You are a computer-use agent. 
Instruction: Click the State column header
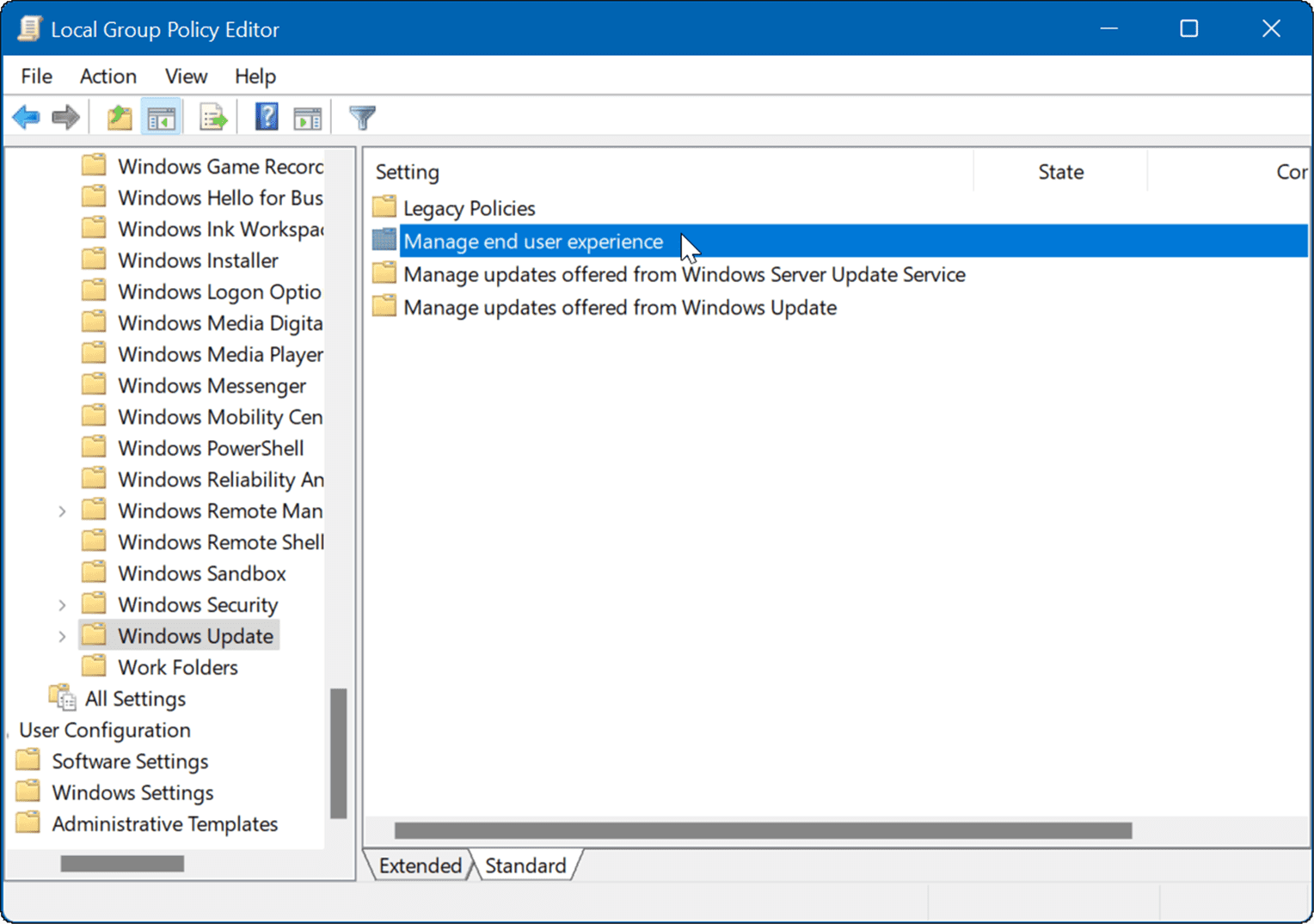pyautogui.click(x=1060, y=171)
